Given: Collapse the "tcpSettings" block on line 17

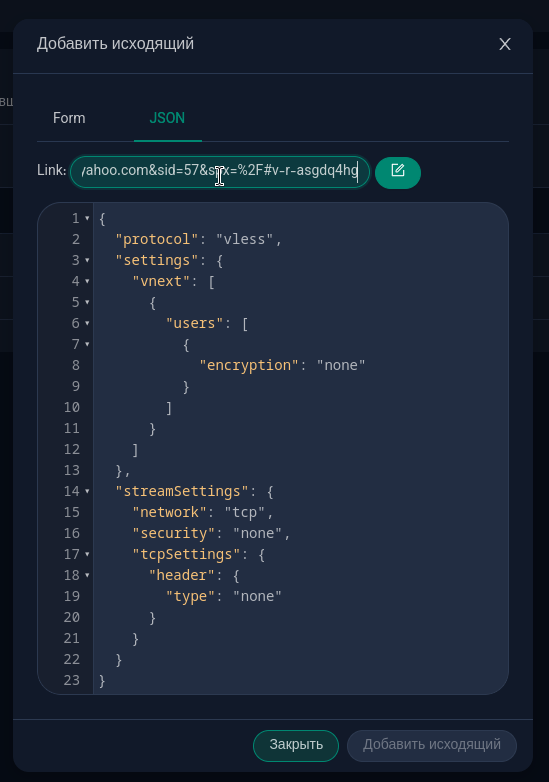Looking at the screenshot, I should tap(87, 554).
